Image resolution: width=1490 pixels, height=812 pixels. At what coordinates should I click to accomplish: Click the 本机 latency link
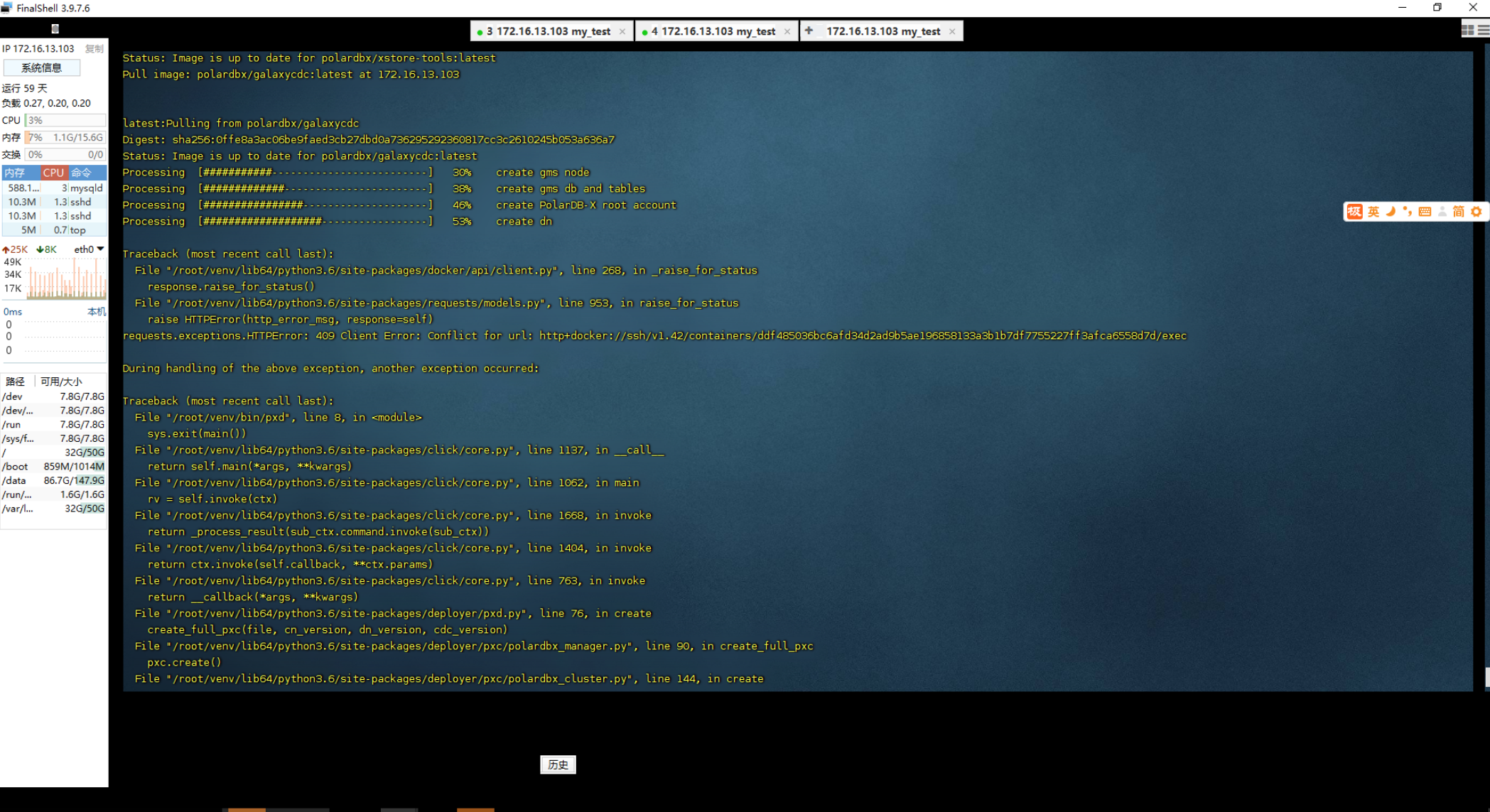(x=97, y=312)
